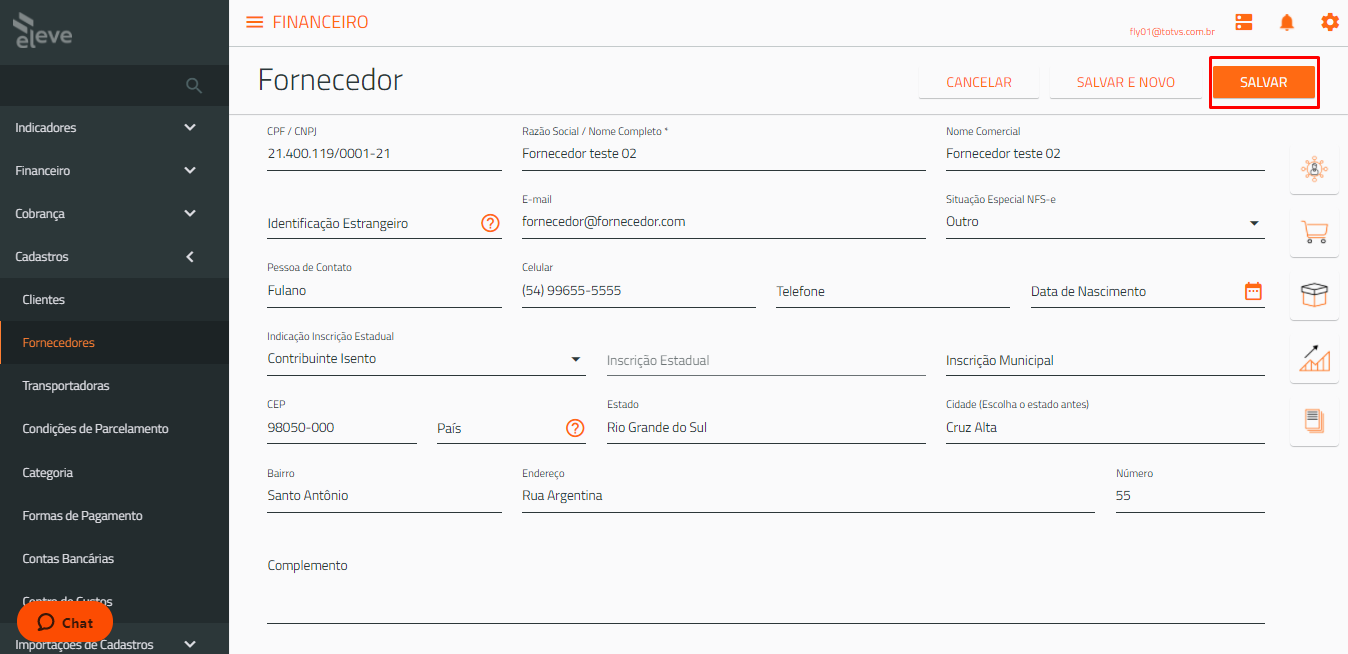Edit the Bairro field
This screenshot has width=1348, height=654.
click(384, 496)
